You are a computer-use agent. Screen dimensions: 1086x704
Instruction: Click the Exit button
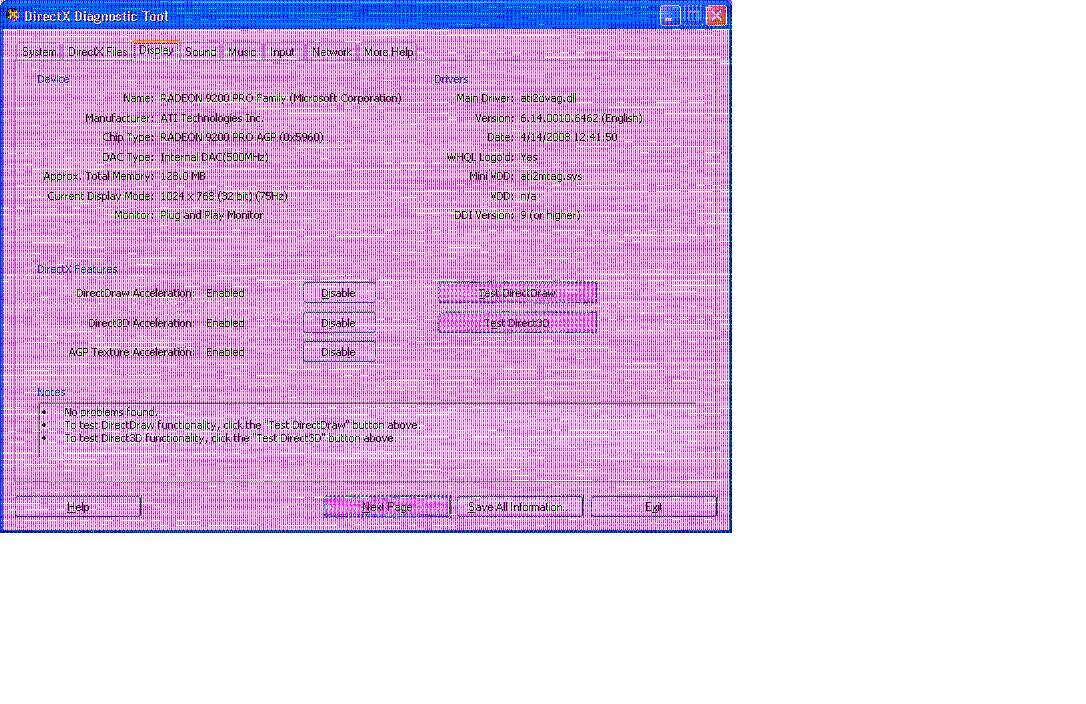(654, 507)
